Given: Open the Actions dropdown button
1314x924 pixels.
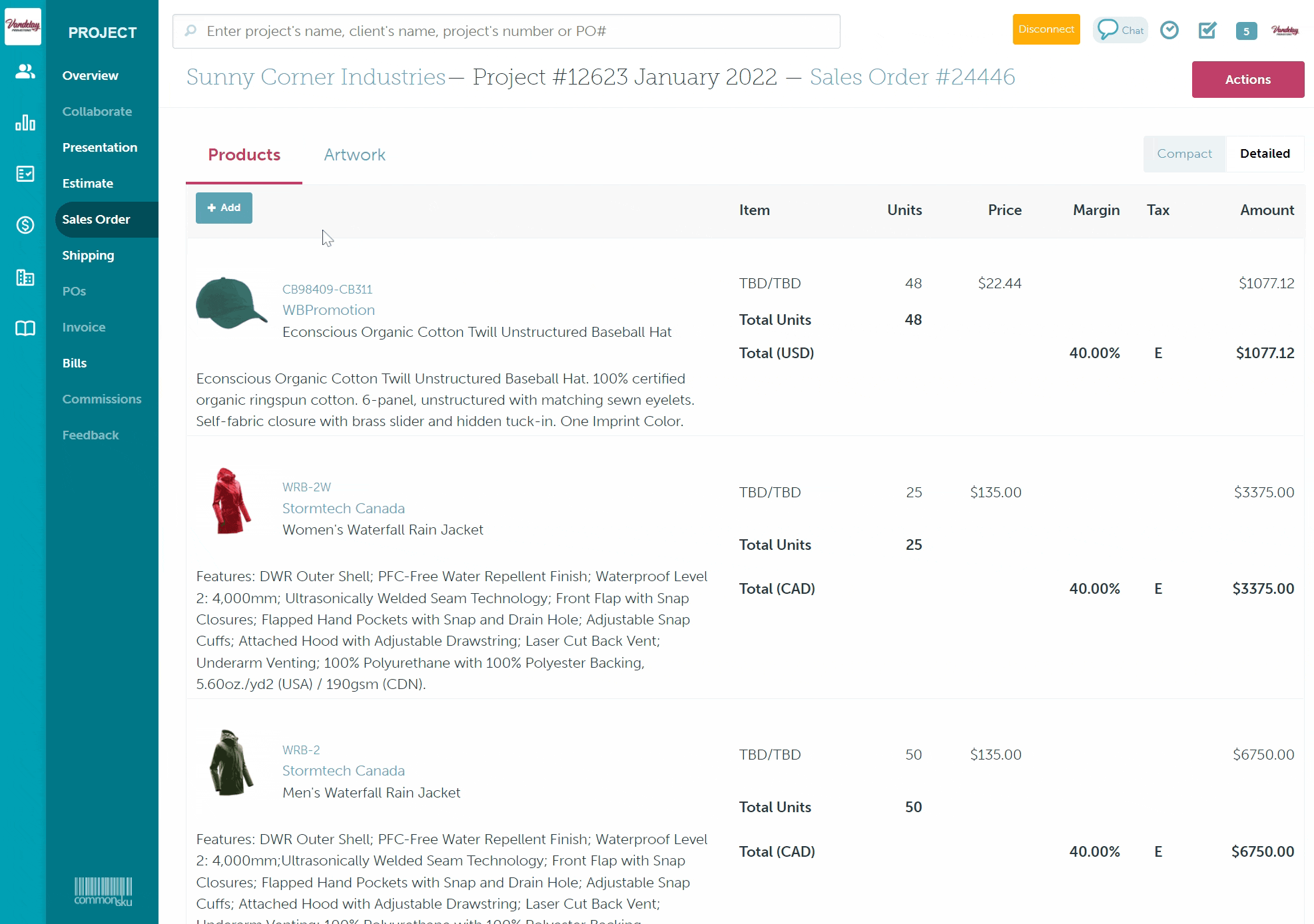Looking at the screenshot, I should (x=1247, y=79).
